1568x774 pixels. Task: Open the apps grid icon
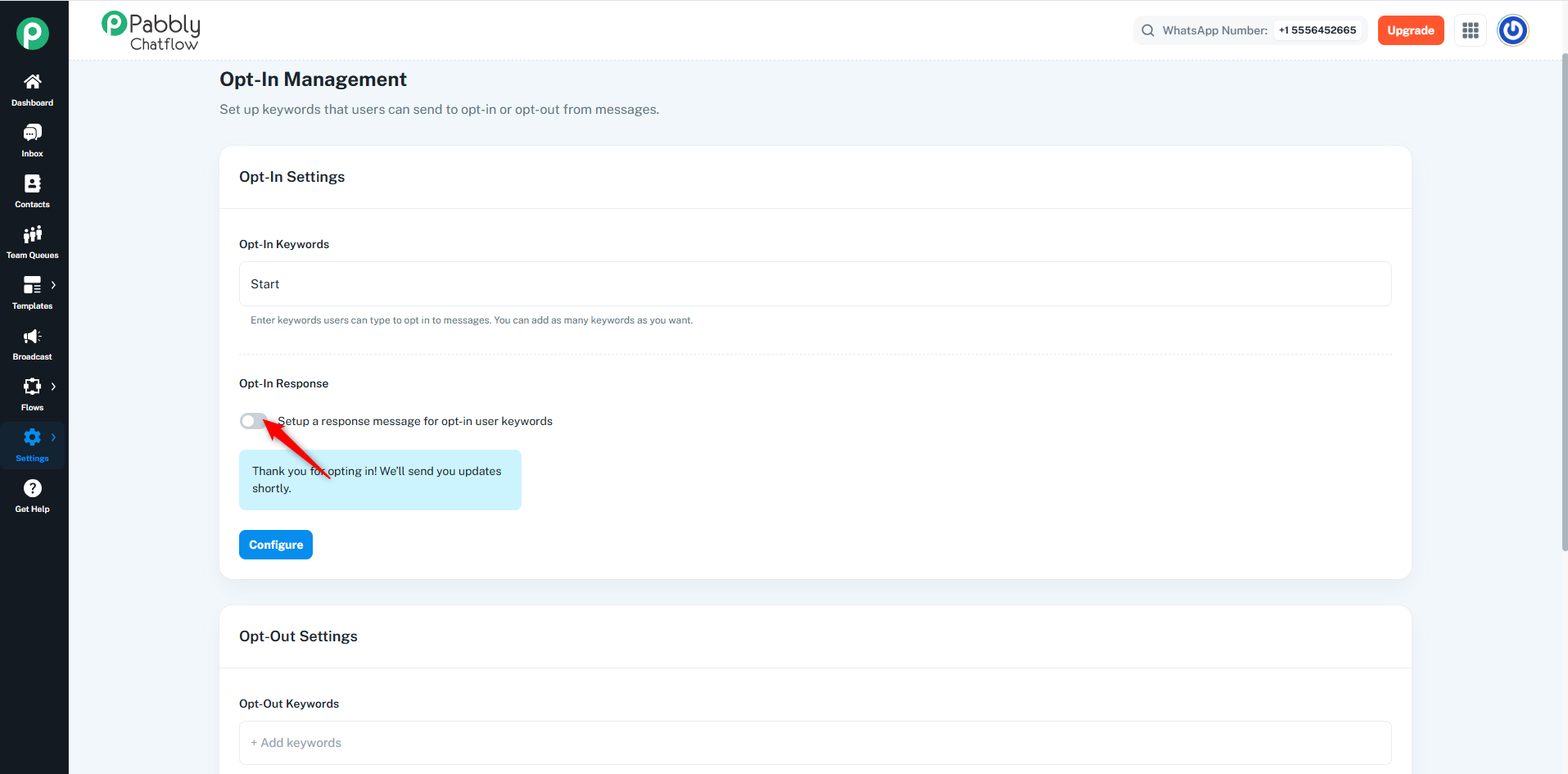(1470, 30)
